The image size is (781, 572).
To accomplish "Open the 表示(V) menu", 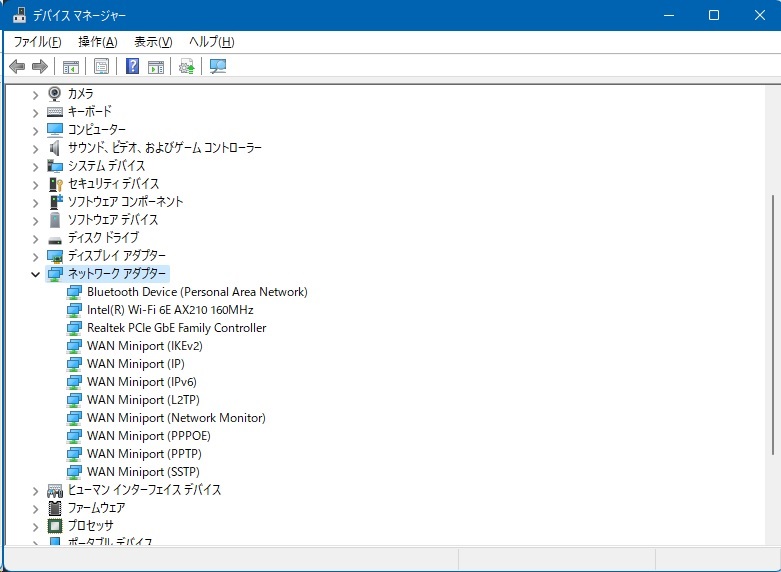I will (x=153, y=42).
